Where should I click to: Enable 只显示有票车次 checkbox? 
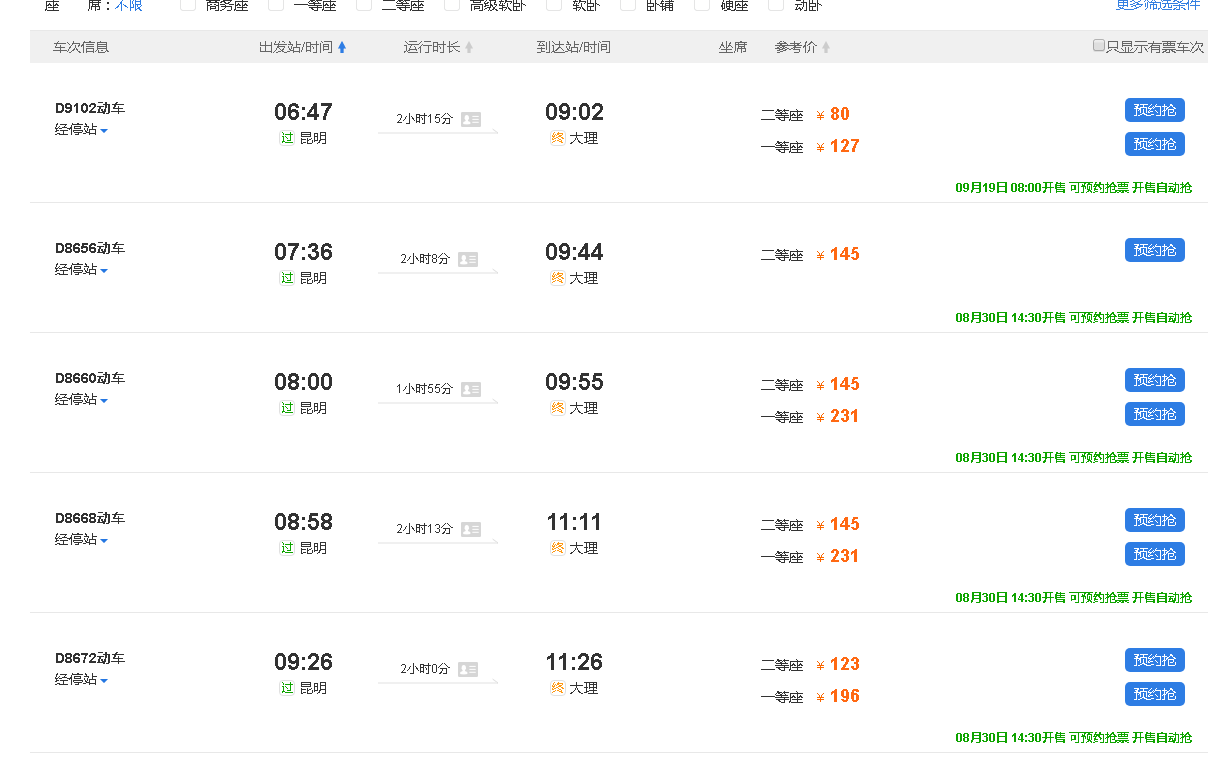[x=1099, y=46]
